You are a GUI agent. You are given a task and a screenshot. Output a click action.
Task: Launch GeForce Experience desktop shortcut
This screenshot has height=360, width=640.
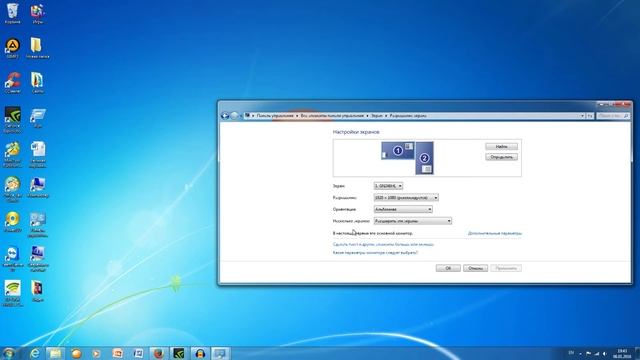click(x=13, y=120)
